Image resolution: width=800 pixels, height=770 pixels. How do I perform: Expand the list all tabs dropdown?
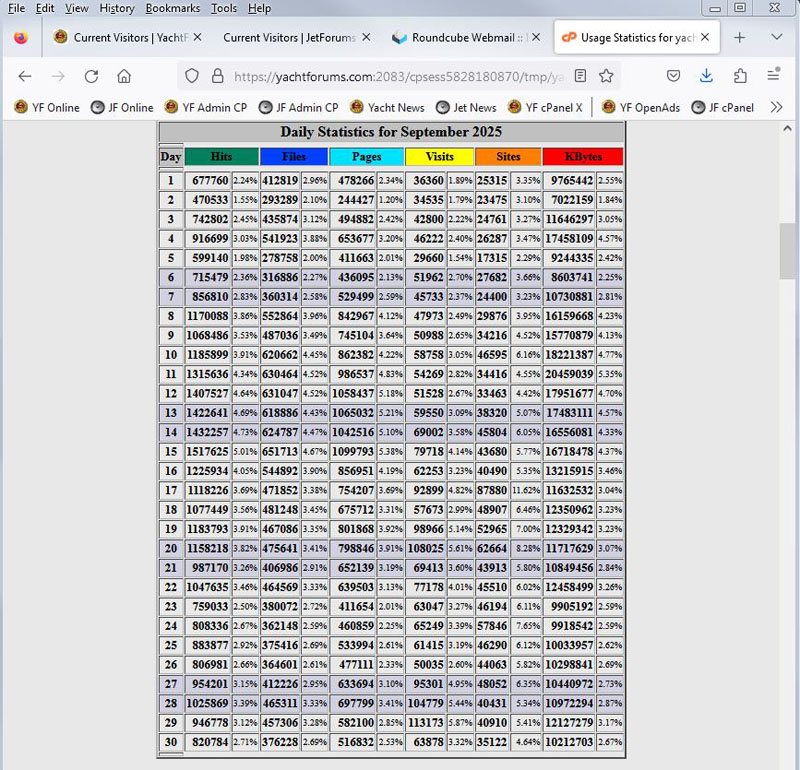(776, 37)
